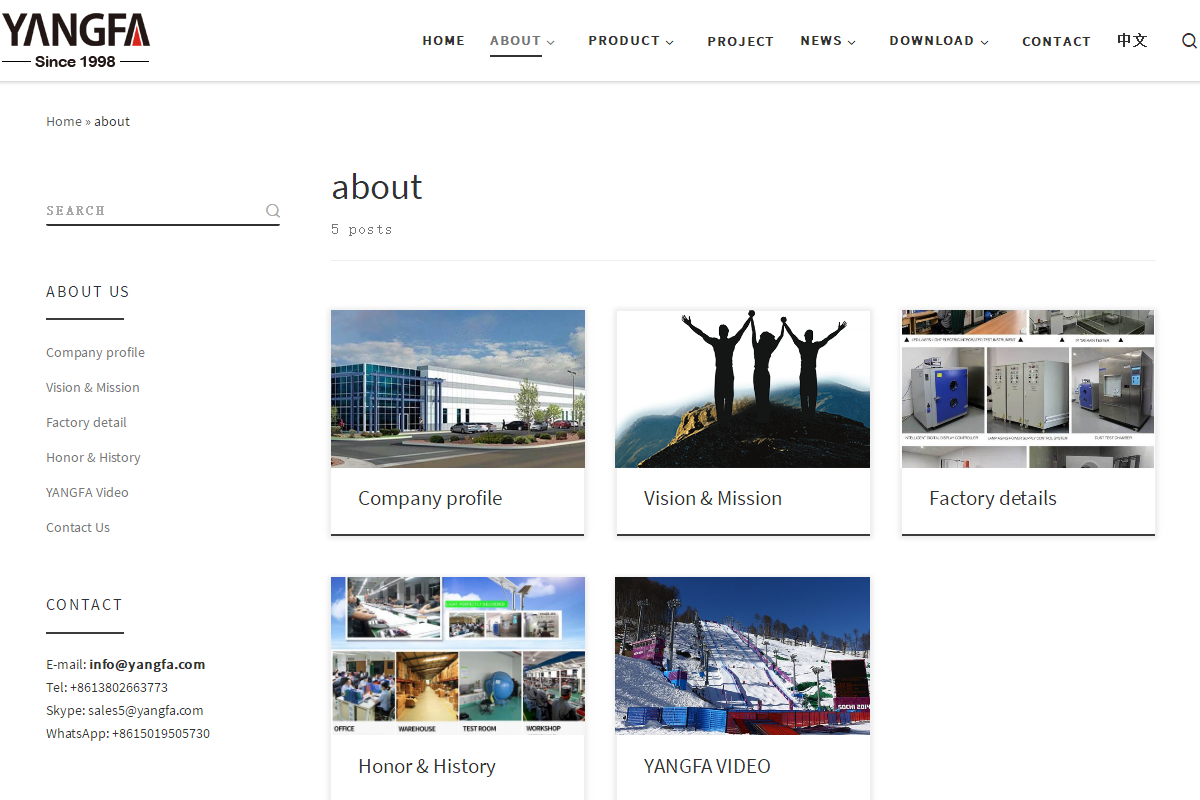Open the ABOUT menu item
The height and width of the screenshot is (800, 1200).
coord(515,41)
